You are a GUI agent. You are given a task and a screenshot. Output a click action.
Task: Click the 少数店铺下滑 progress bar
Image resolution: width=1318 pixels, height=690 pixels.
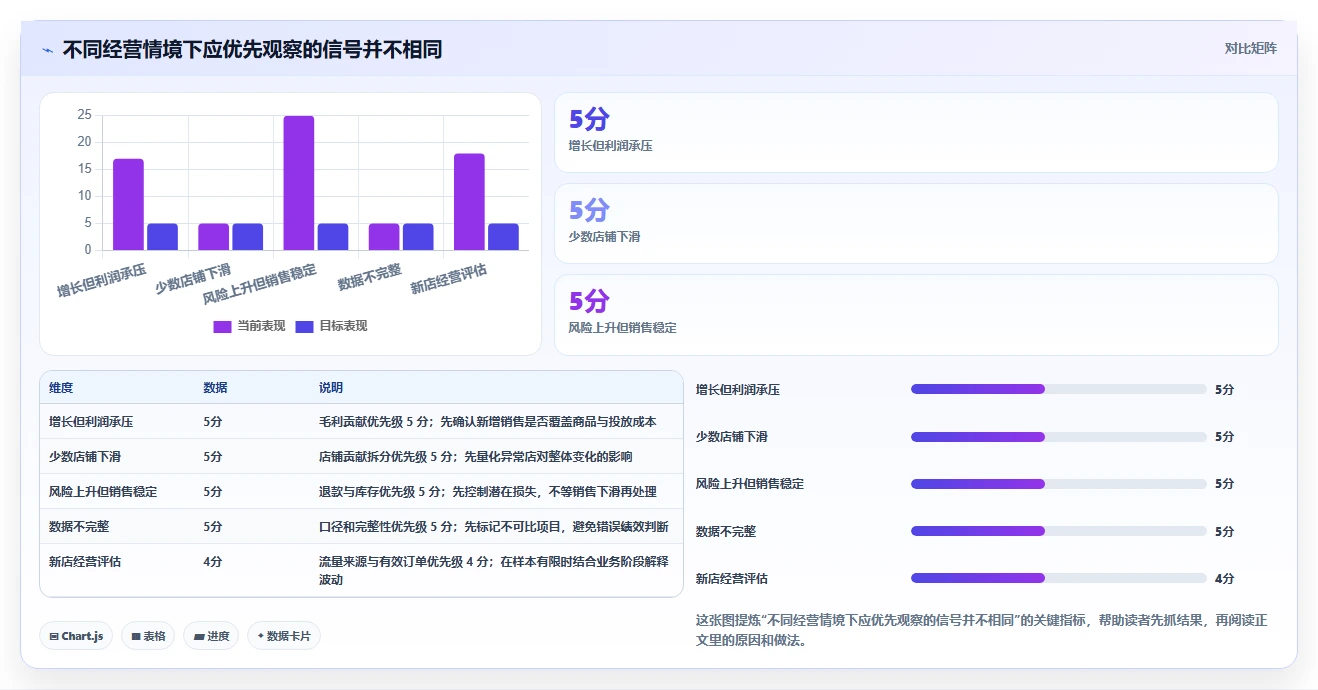tap(1058, 437)
